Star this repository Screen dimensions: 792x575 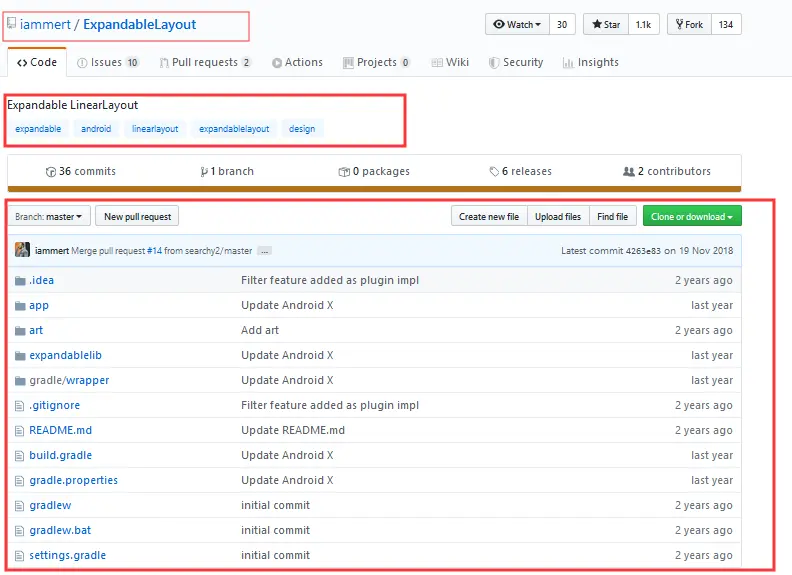pos(606,24)
